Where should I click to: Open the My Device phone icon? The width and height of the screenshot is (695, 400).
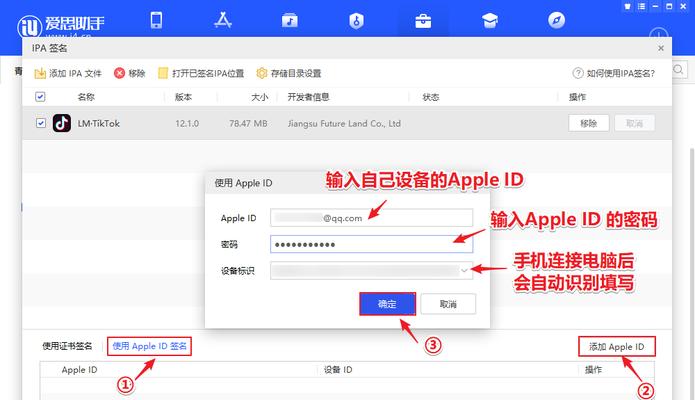coord(156,20)
